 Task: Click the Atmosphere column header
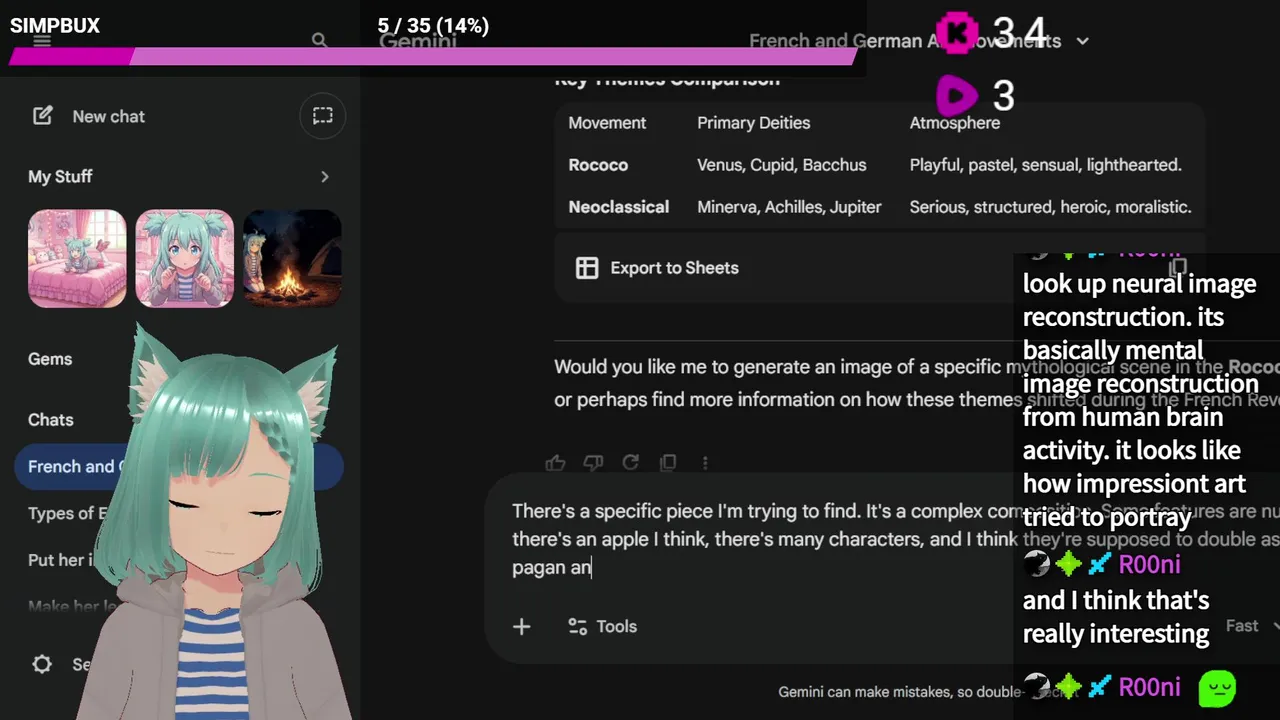(954, 123)
